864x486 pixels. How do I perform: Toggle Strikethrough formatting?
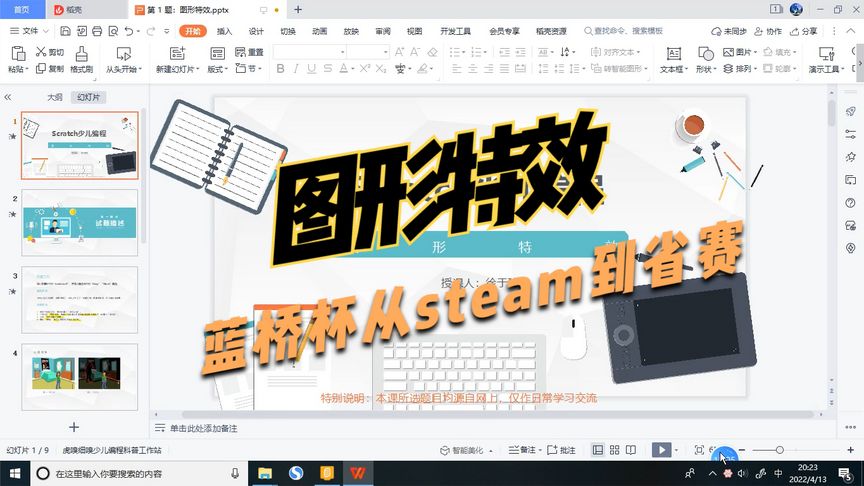[x=328, y=68]
